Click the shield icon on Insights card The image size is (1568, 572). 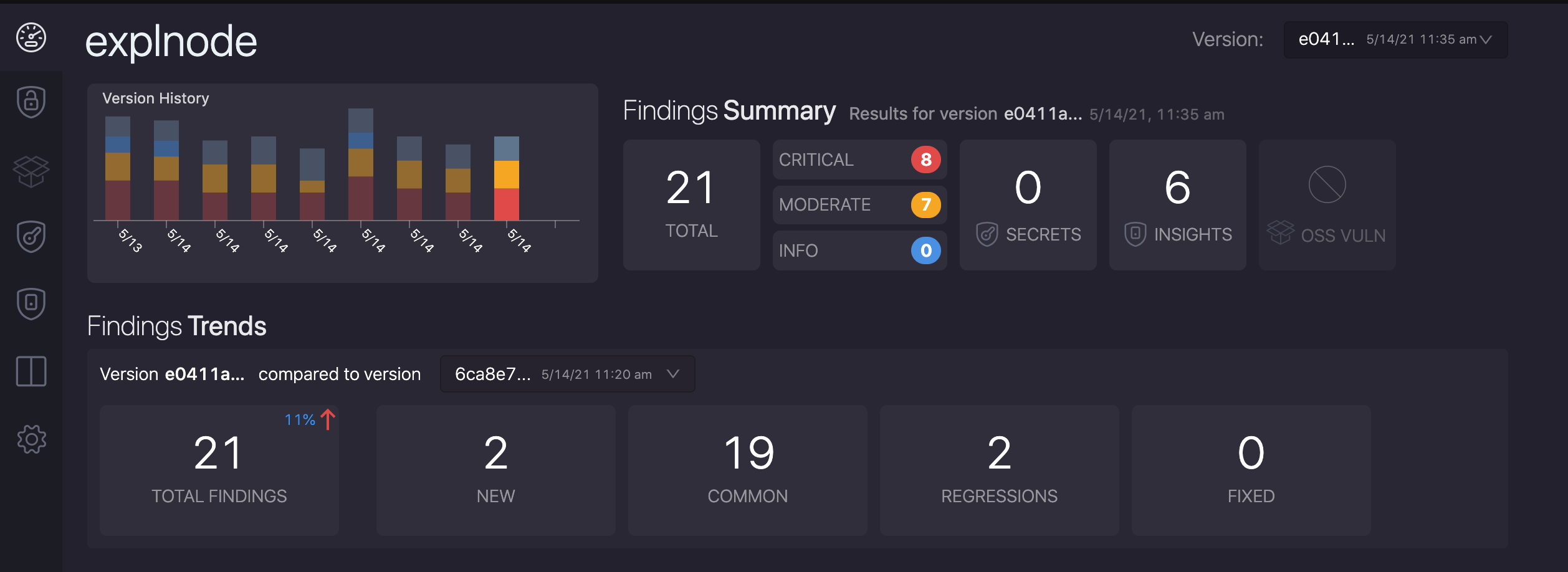pyautogui.click(x=1135, y=234)
